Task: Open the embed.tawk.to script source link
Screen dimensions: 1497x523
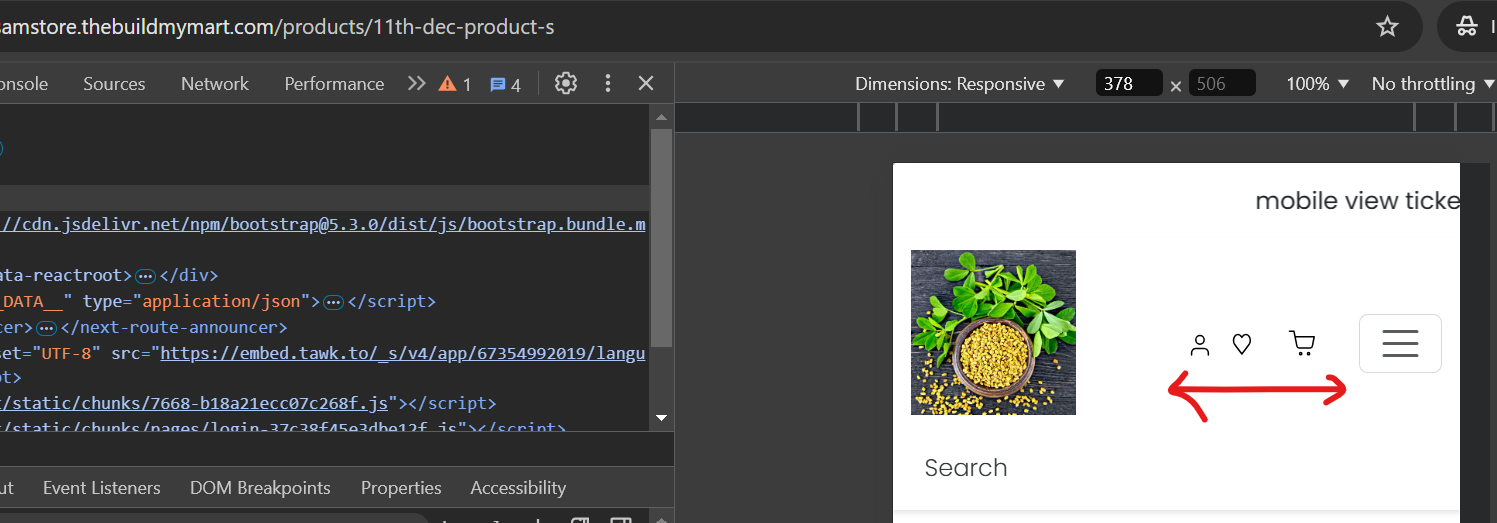Action: click(x=403, y=353)
